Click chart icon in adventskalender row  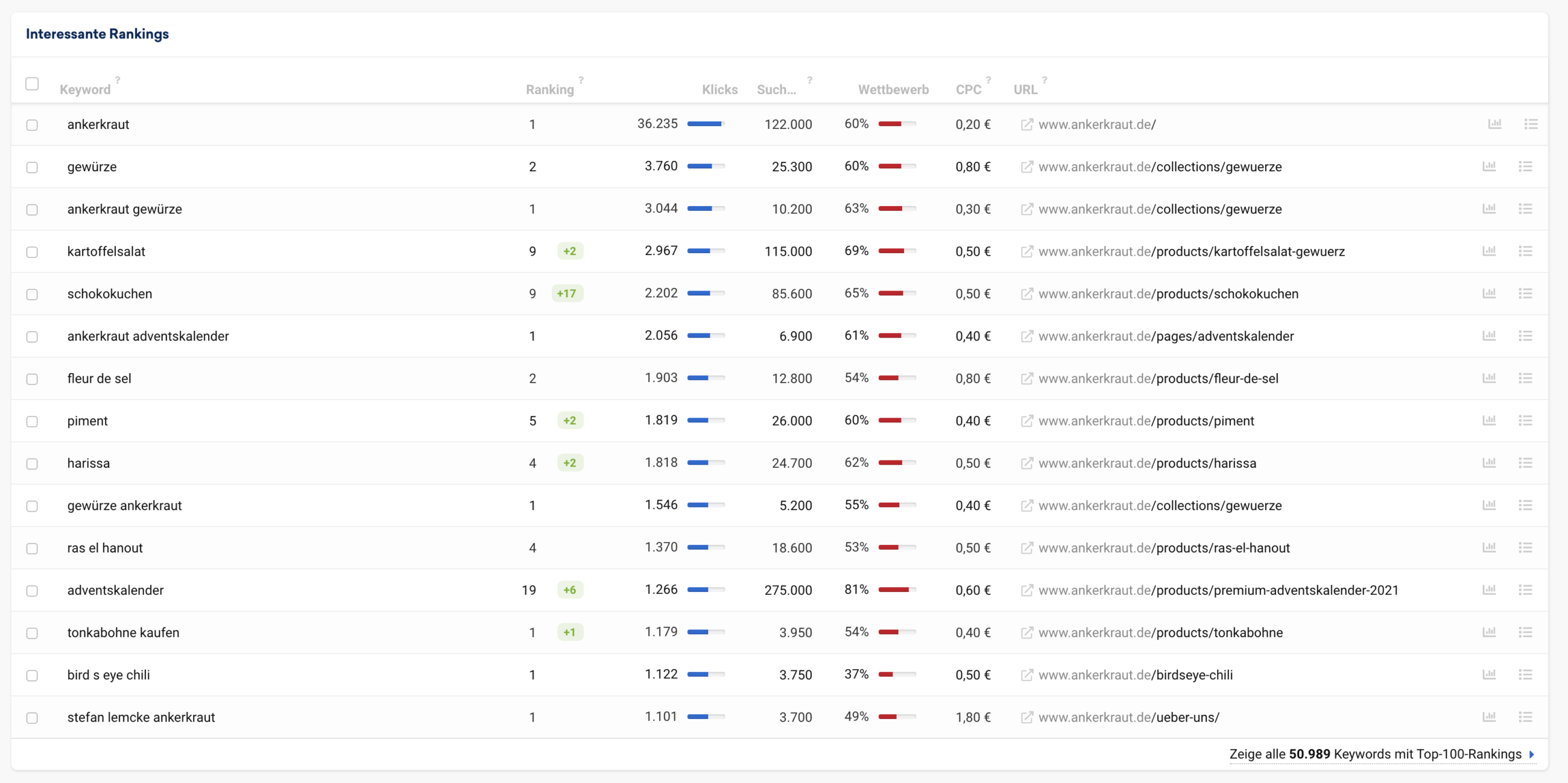coord(1489,590)
